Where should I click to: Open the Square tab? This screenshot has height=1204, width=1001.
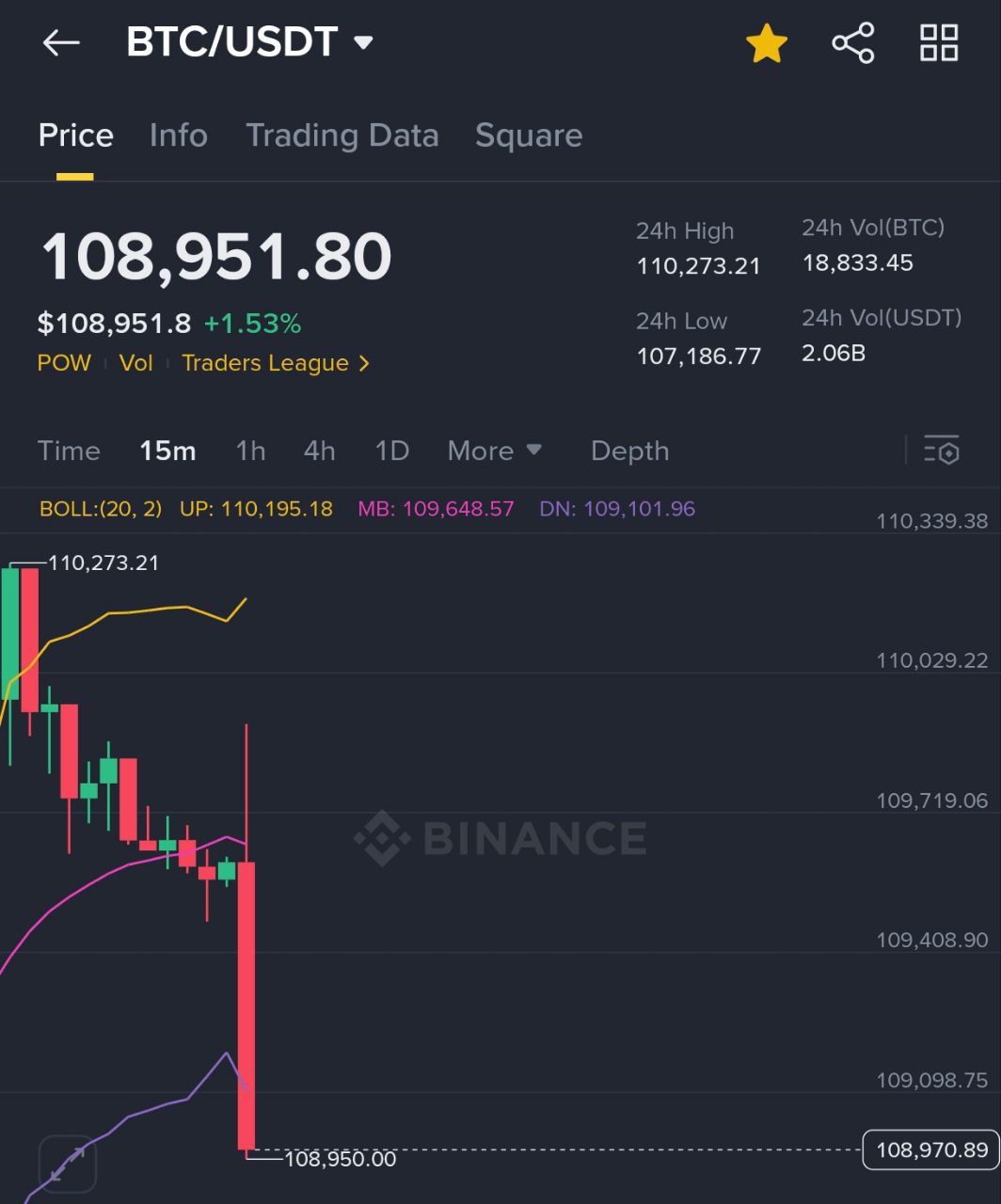click(528, 135)
